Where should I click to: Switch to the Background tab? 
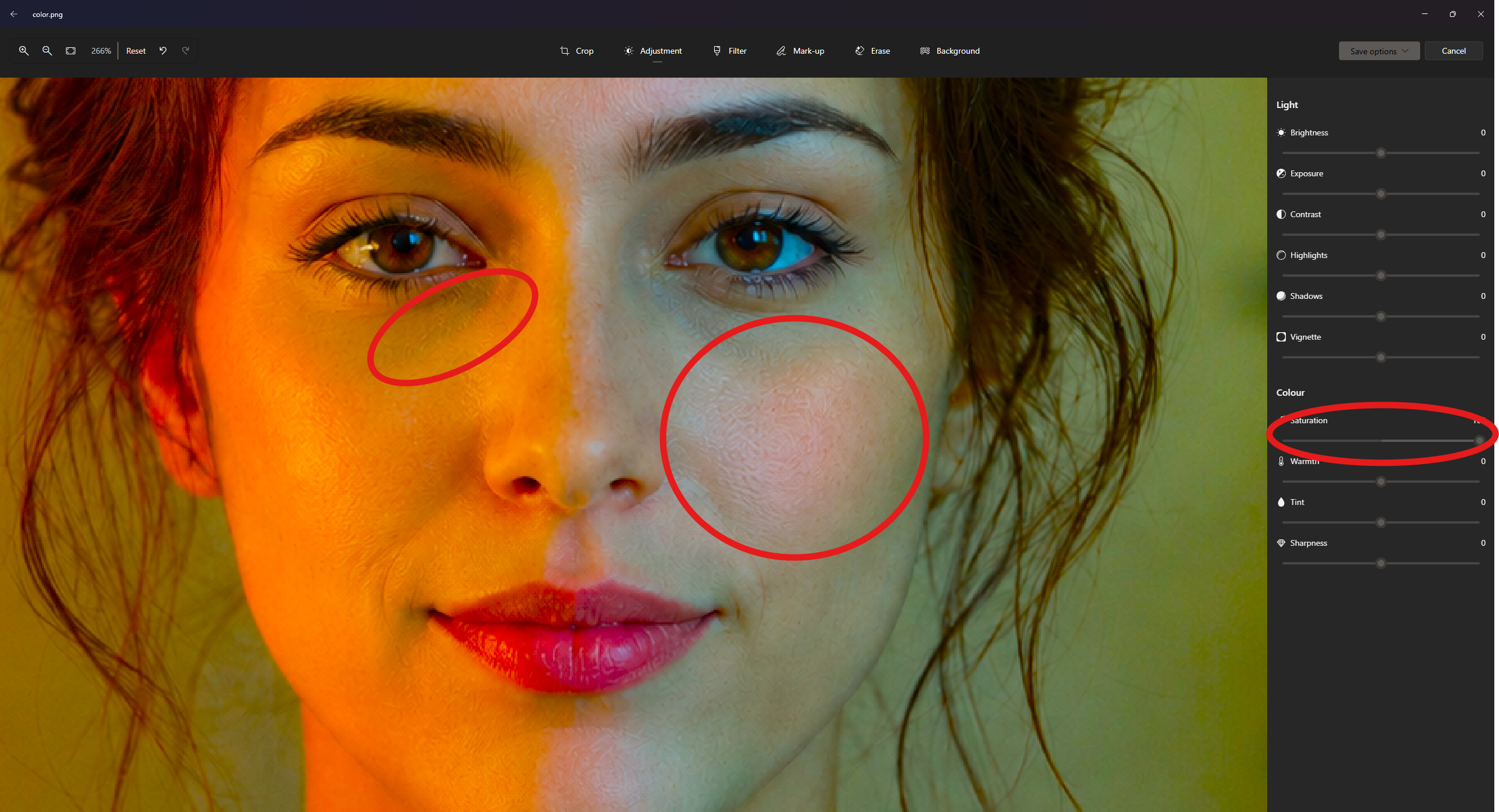[x=950, y=51]
